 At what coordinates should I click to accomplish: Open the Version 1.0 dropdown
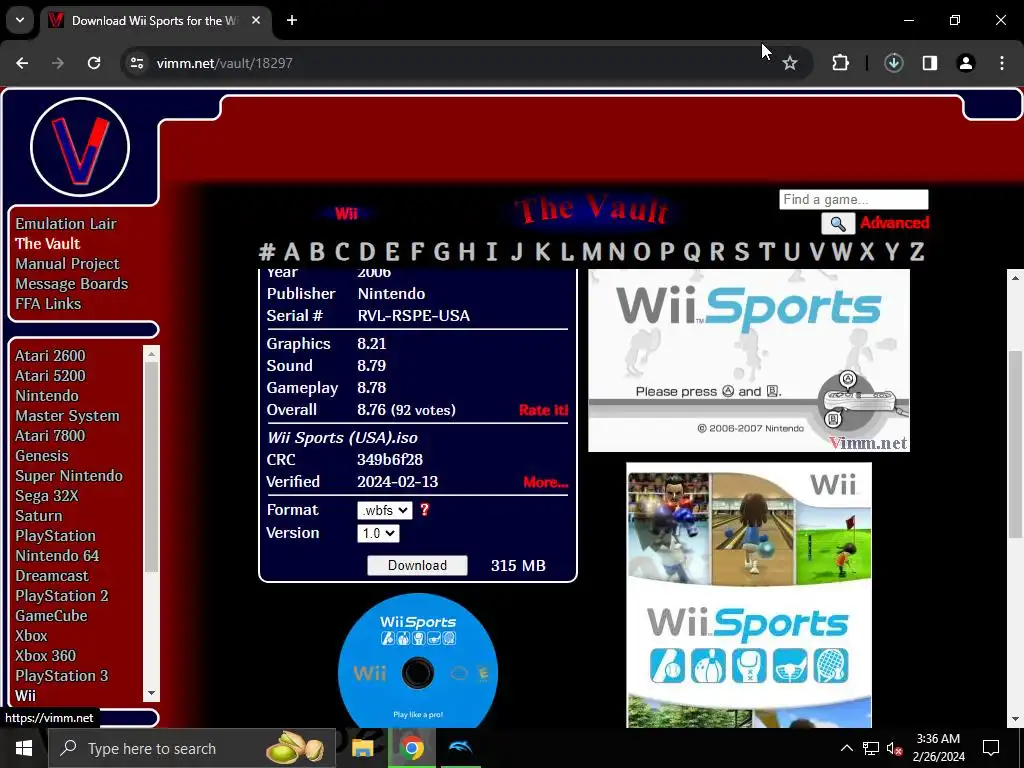[x=378, y=534]
